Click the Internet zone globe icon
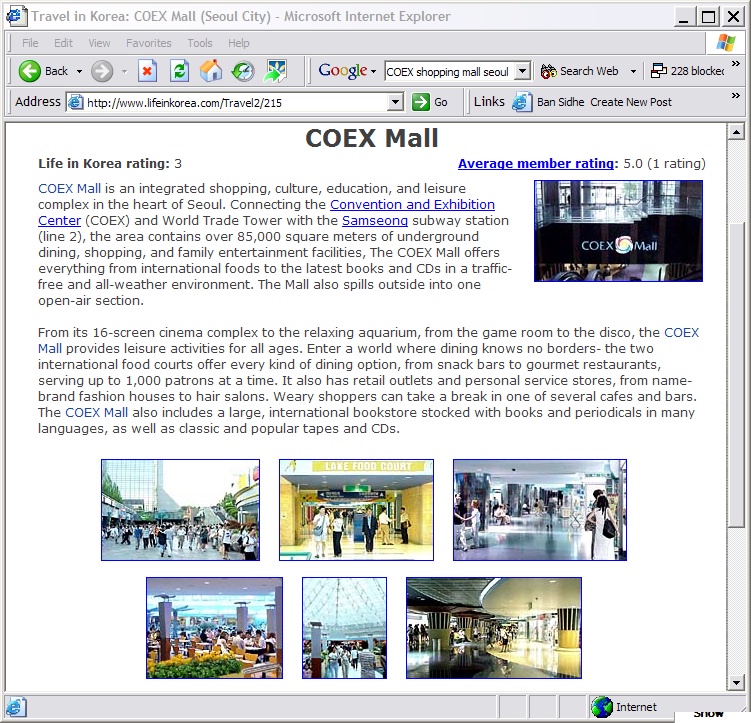Screen dimensions: 751x723 click(602, 707)
